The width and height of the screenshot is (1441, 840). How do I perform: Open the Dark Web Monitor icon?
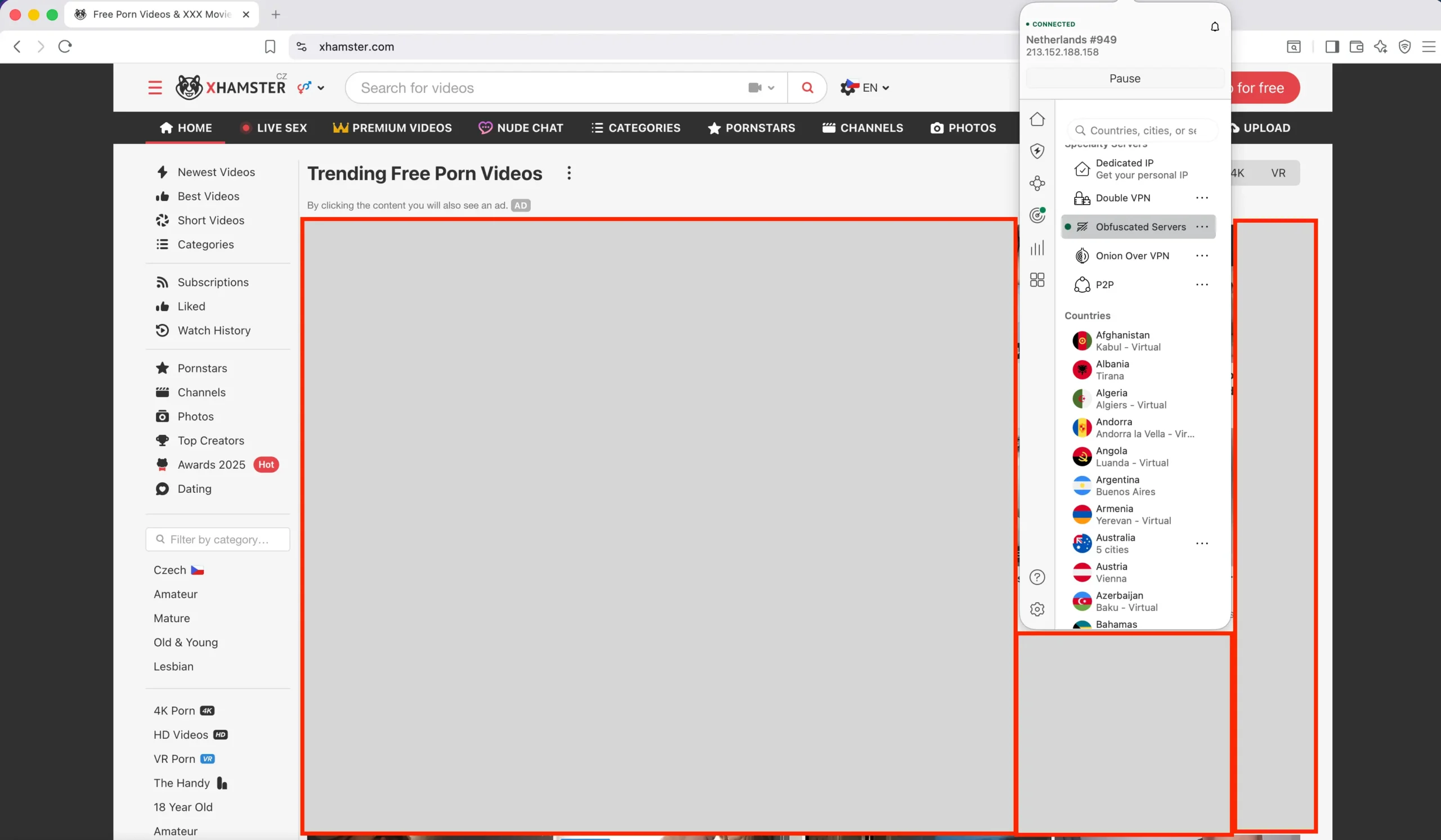1037,215
